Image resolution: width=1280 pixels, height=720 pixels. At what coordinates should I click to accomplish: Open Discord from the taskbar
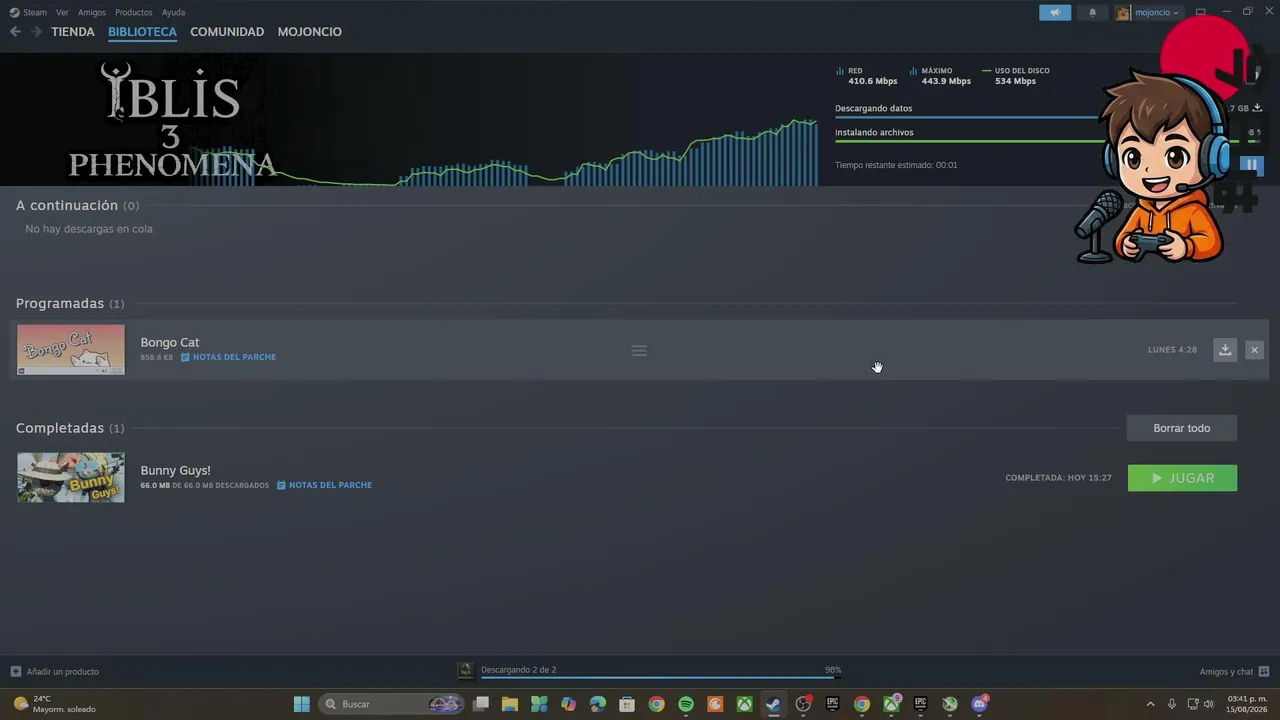point(980,704)
